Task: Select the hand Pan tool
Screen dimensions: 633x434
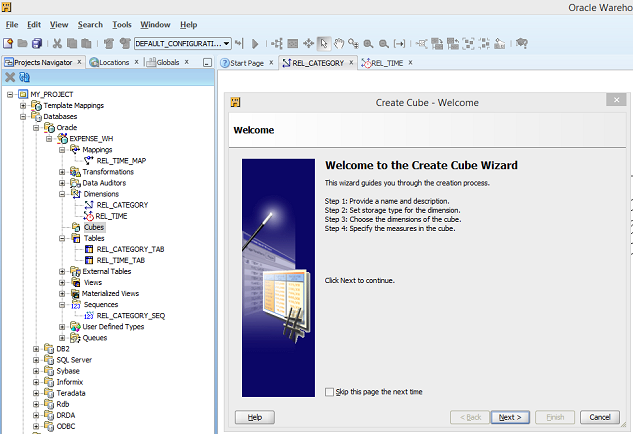Action: (338, 43)
